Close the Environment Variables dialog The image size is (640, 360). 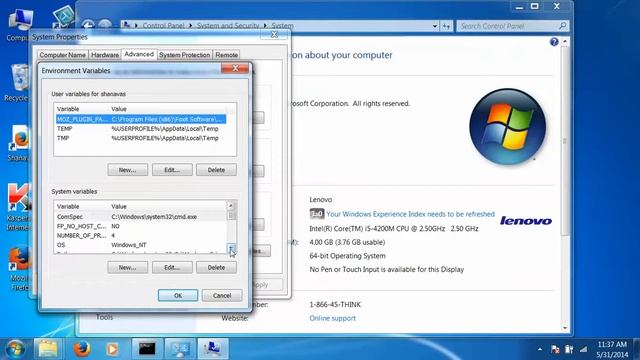coord(235,68)
